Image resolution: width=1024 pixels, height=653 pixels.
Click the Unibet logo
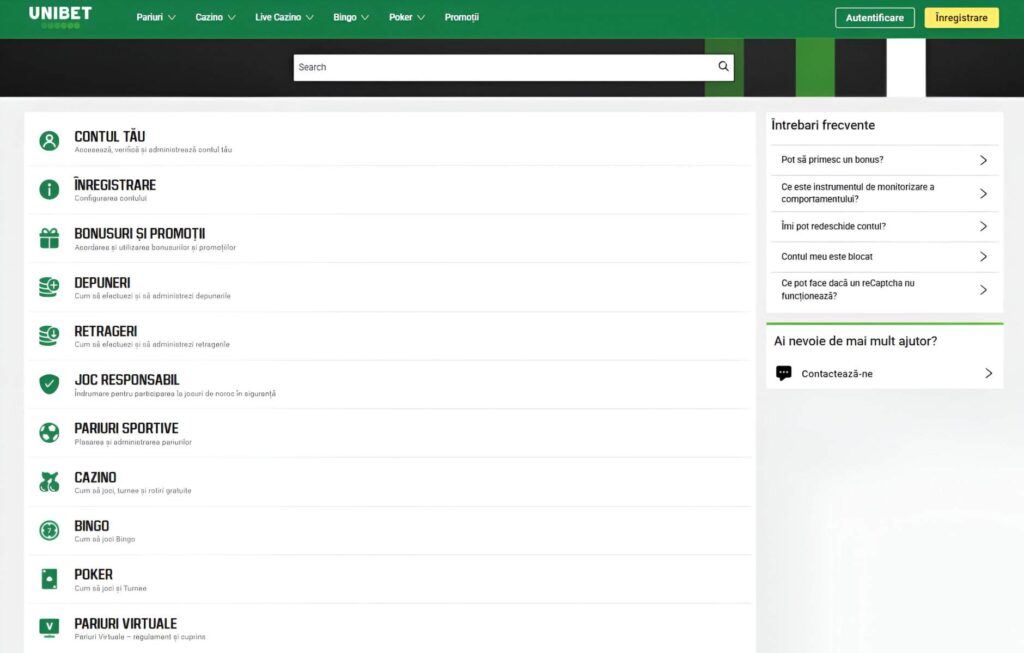click(60, 17)
